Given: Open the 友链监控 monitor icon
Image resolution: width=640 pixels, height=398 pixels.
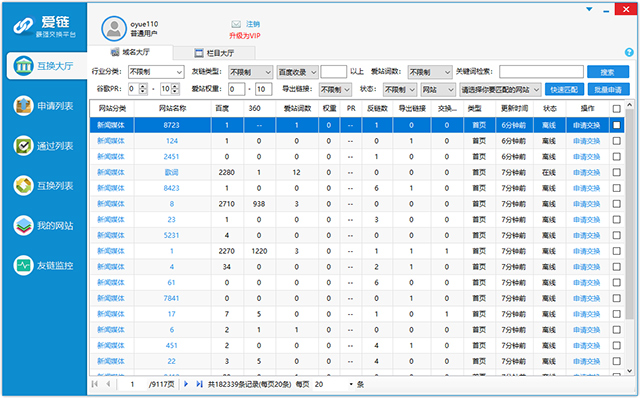Looking at the screenshot, I should click(x=23, y=265).
